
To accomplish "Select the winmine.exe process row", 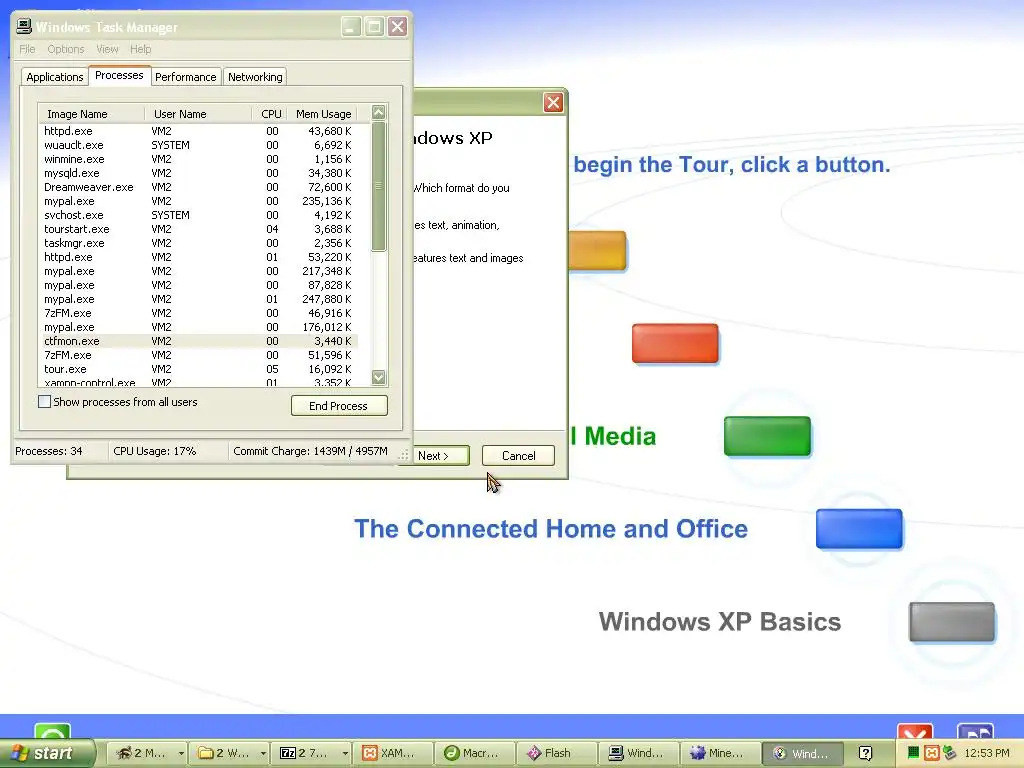I will pyautogui.click(x=199, y=159).
